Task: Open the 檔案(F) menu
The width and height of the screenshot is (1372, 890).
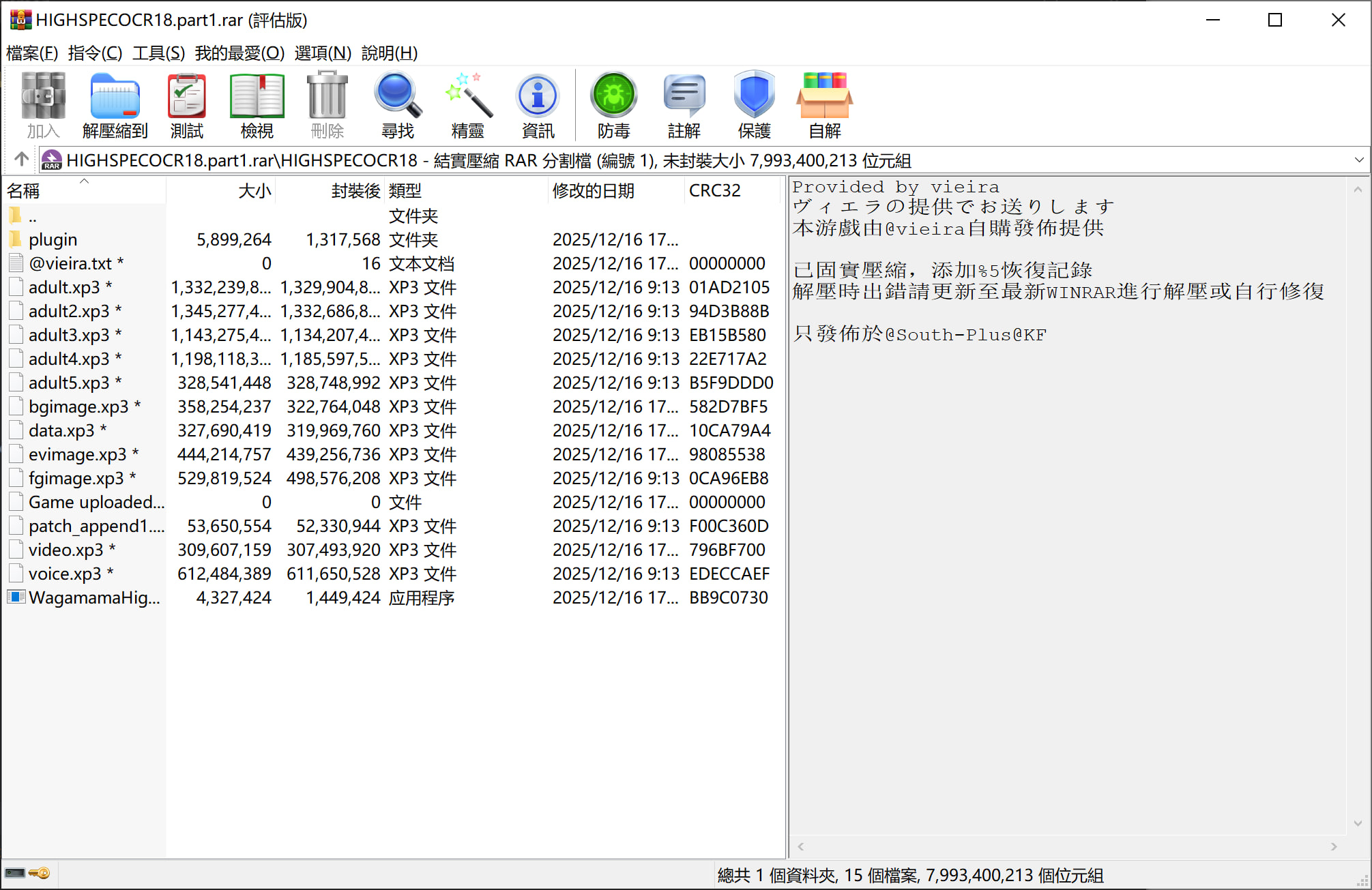Action: tap(32, 53)
